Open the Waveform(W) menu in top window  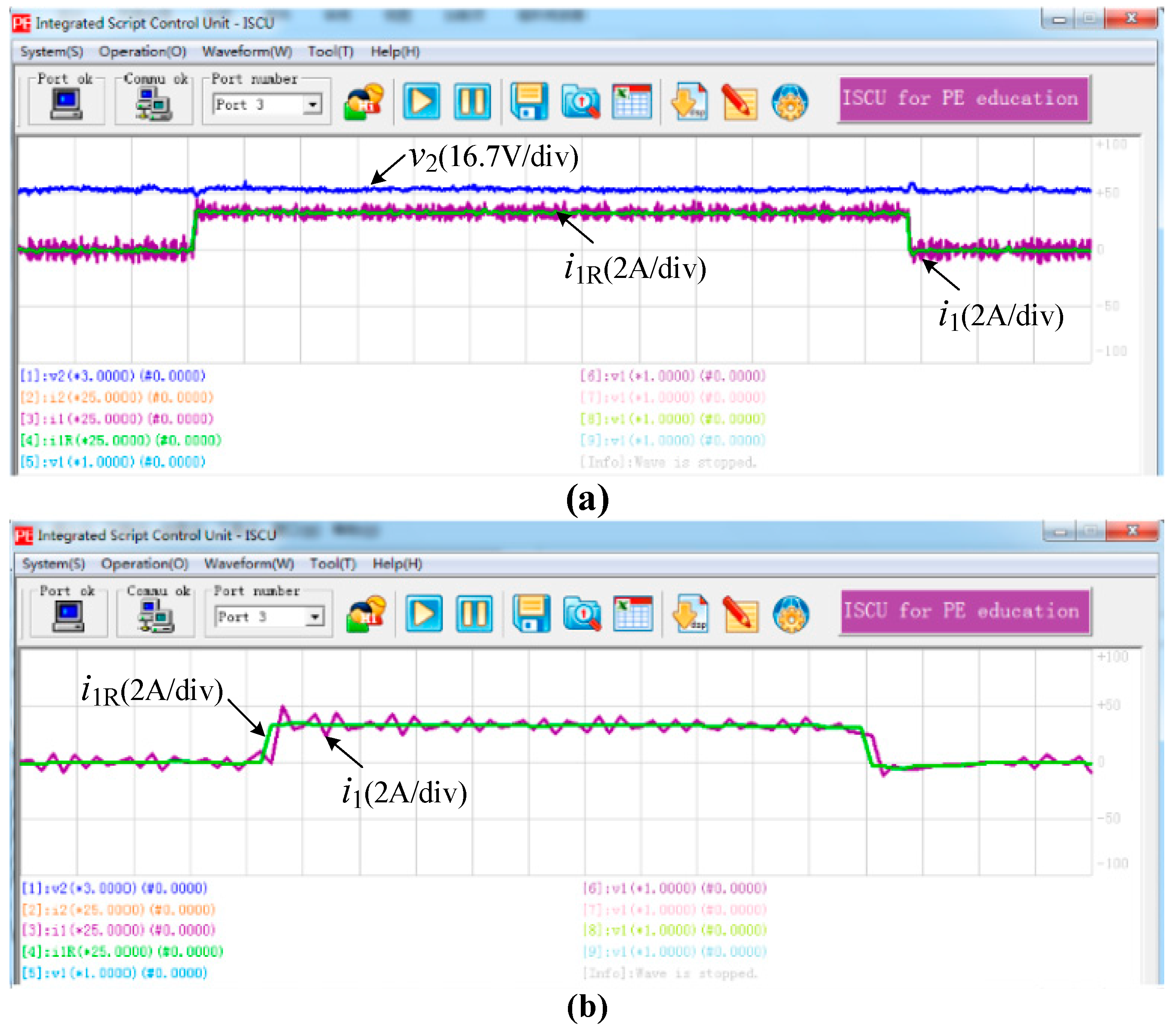[x=247, y=52]
